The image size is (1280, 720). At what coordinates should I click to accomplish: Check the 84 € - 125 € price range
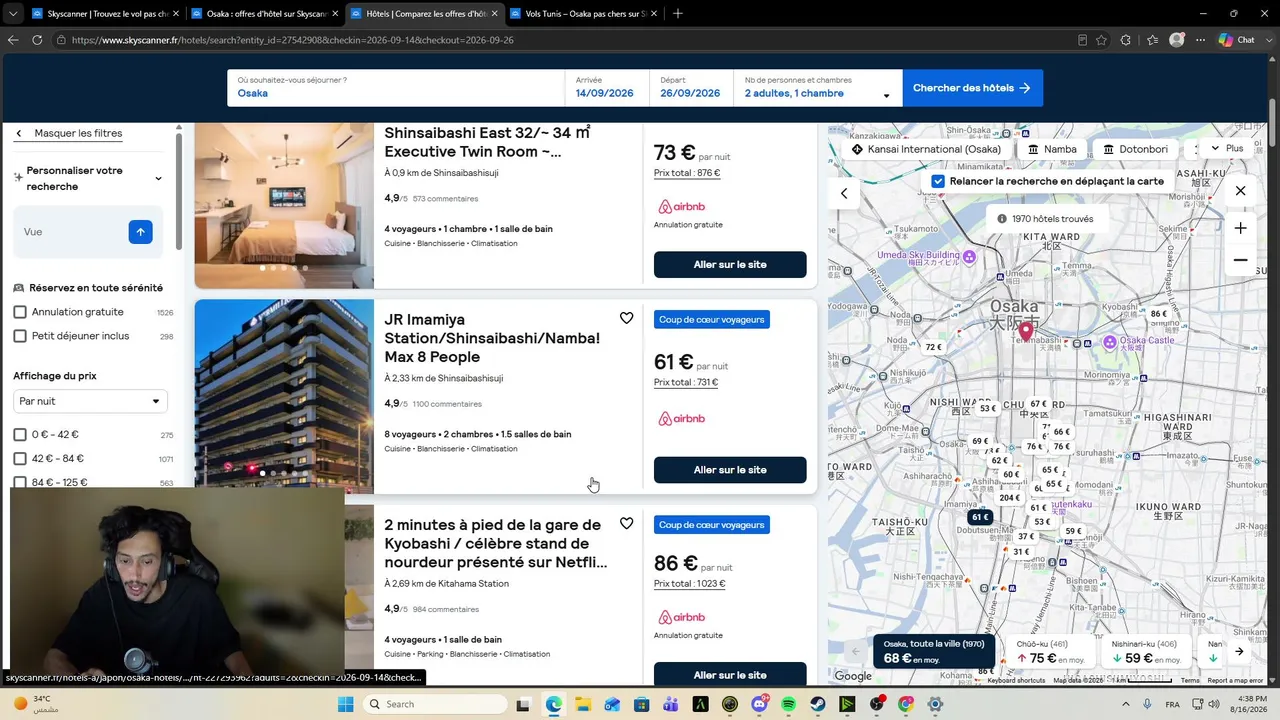[x=20, y=482]
